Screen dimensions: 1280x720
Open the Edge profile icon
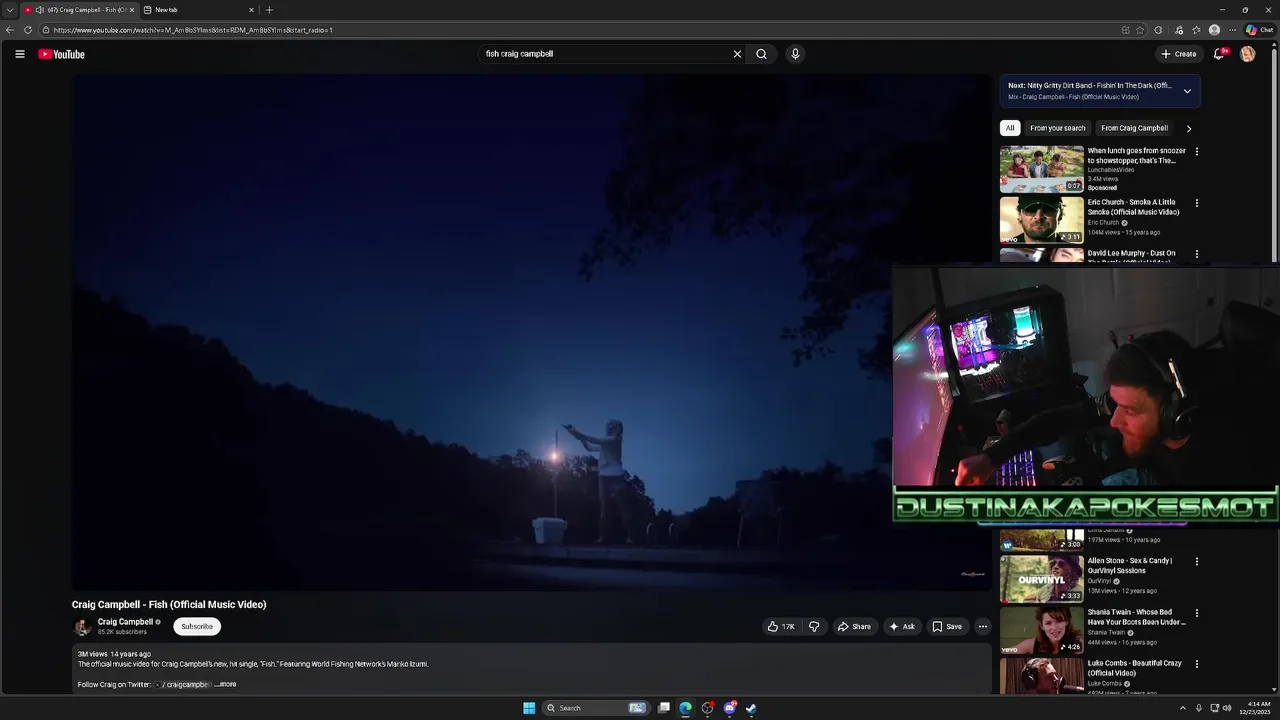[1214, 30]
